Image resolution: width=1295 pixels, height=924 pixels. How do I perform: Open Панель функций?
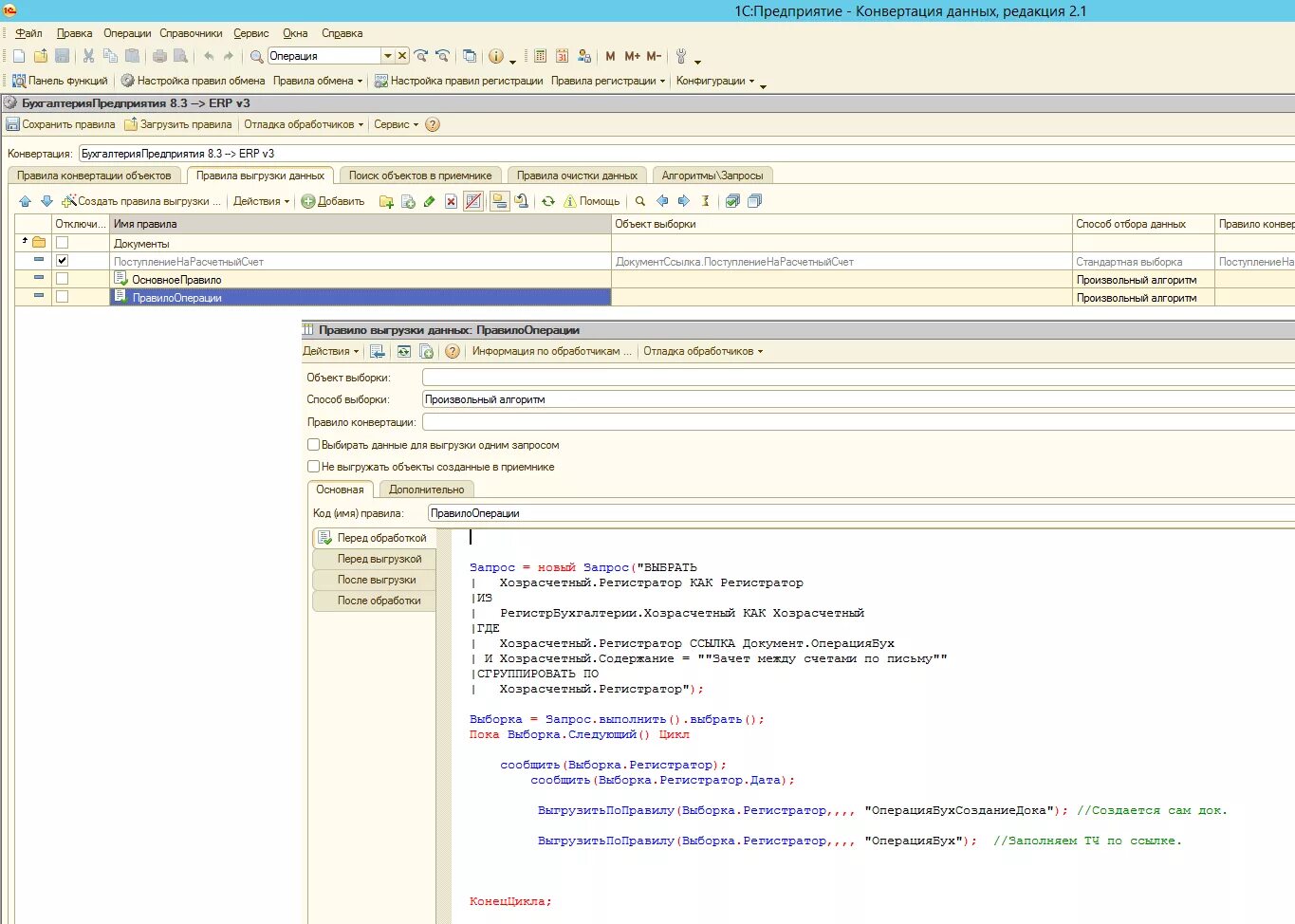coord(60,81)
